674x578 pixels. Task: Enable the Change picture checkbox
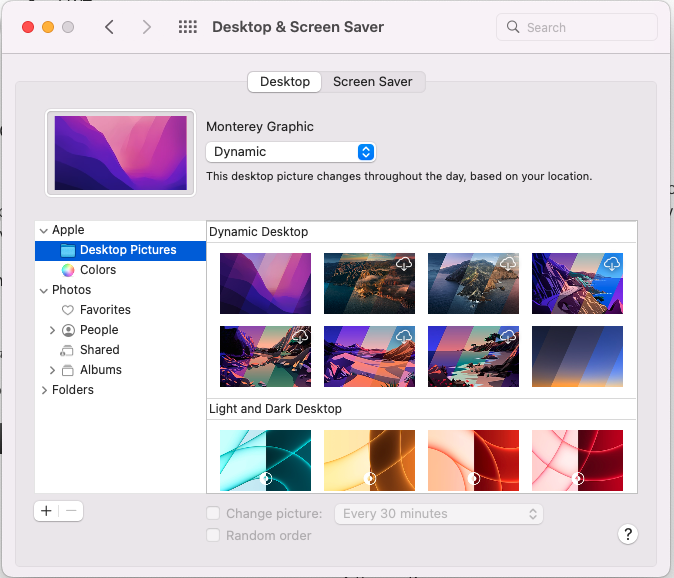click(x=213, y=513)
